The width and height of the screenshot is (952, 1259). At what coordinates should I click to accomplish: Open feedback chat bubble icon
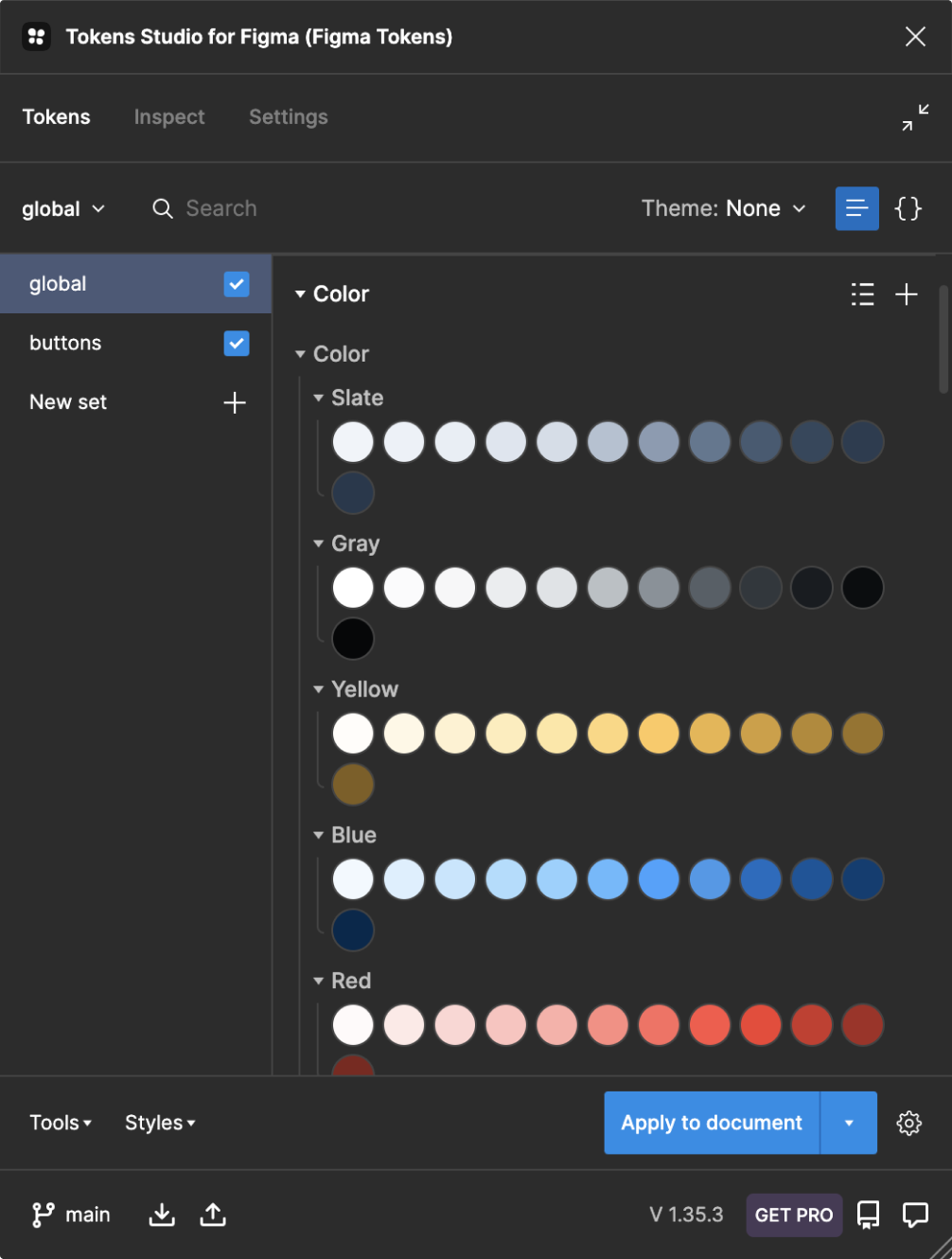coord(916,1215)
